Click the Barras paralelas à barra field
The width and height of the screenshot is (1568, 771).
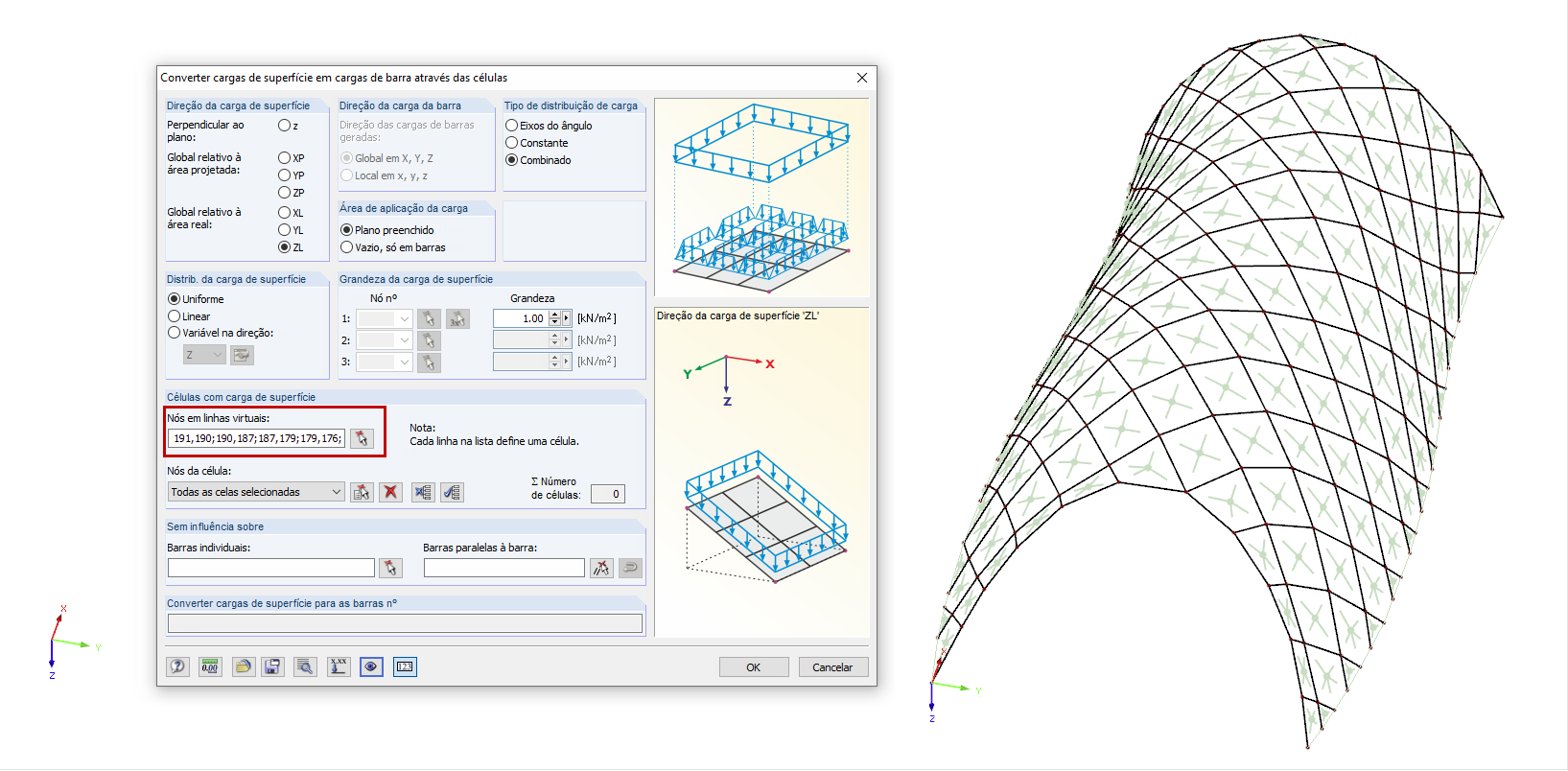(x=504, y=568)
